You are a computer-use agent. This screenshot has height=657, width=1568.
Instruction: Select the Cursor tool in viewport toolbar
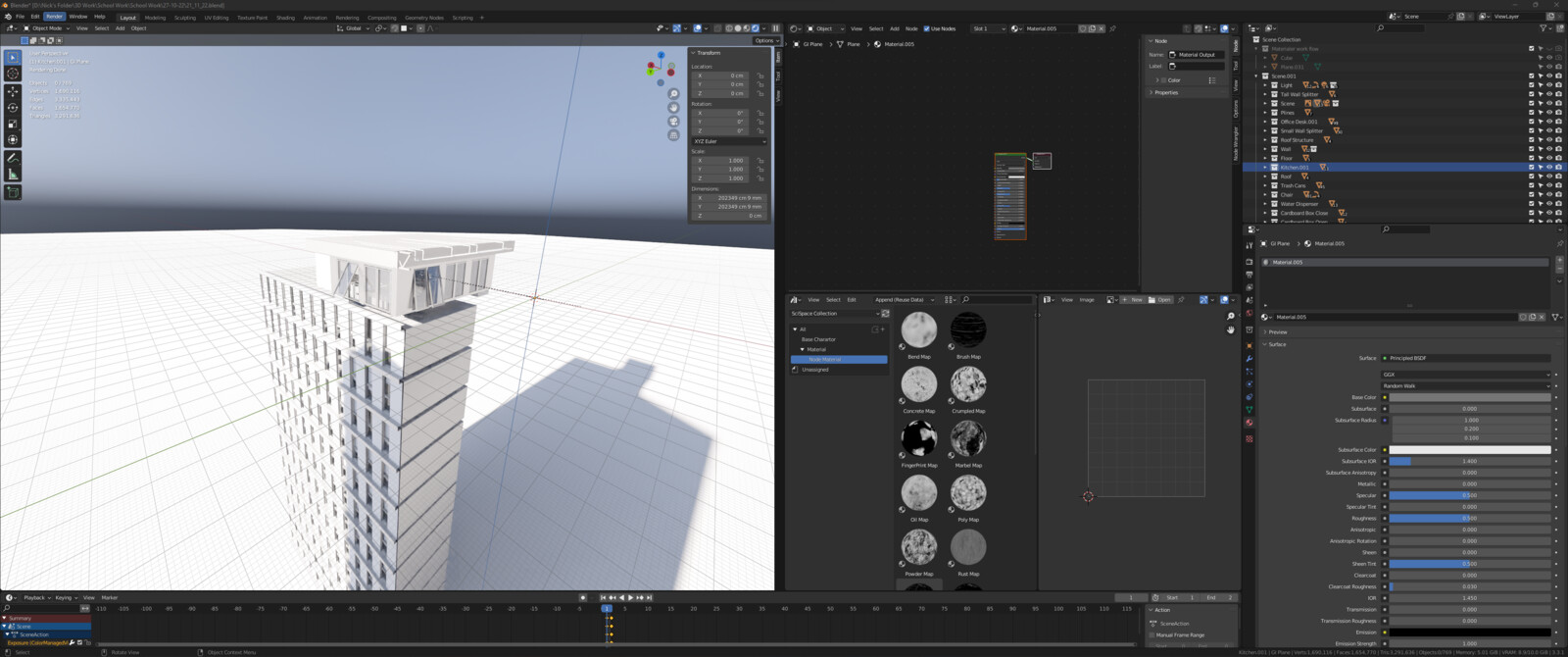click(13, 74)
